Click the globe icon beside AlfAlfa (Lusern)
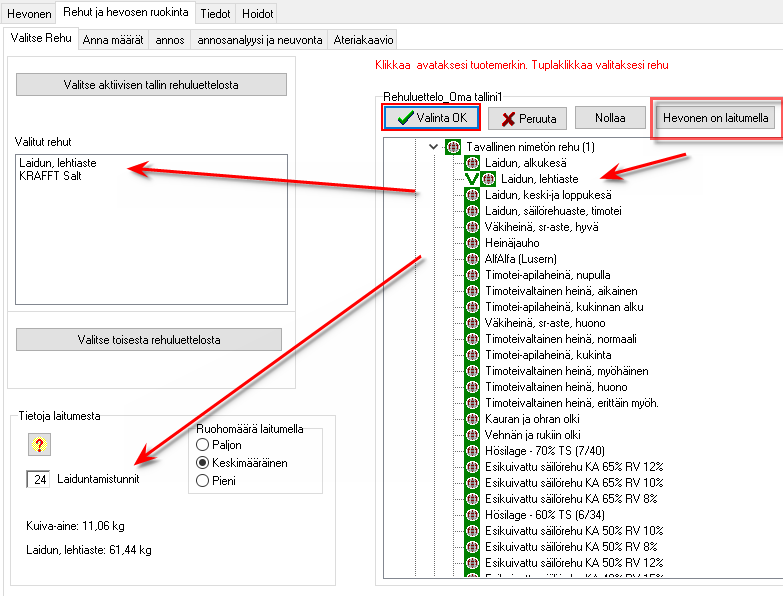This screenshot has height=596, width=783. pyautogui.click(x=472, y=259)
